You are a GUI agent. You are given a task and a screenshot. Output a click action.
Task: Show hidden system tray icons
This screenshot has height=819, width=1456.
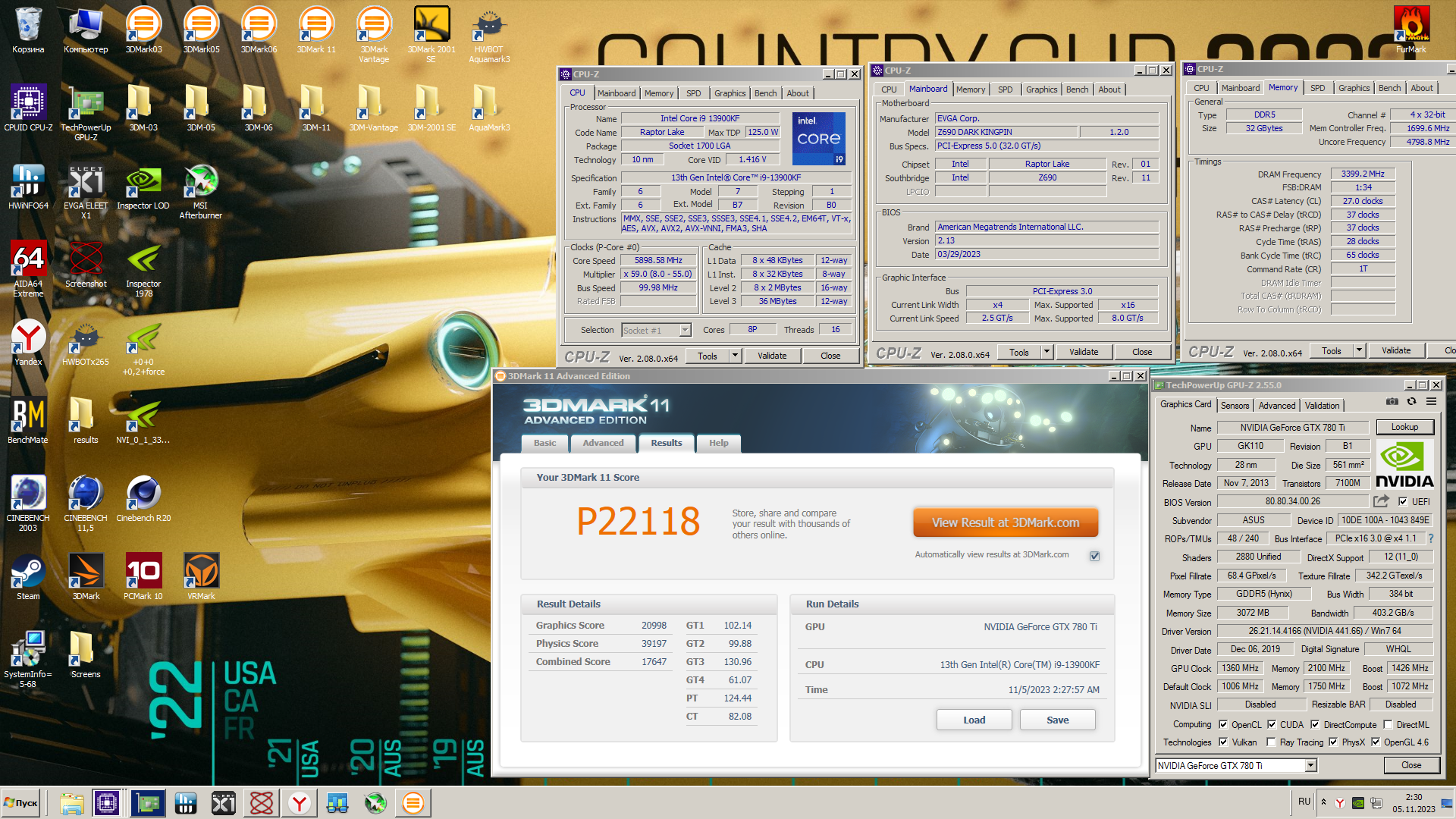pos(1323,802)
